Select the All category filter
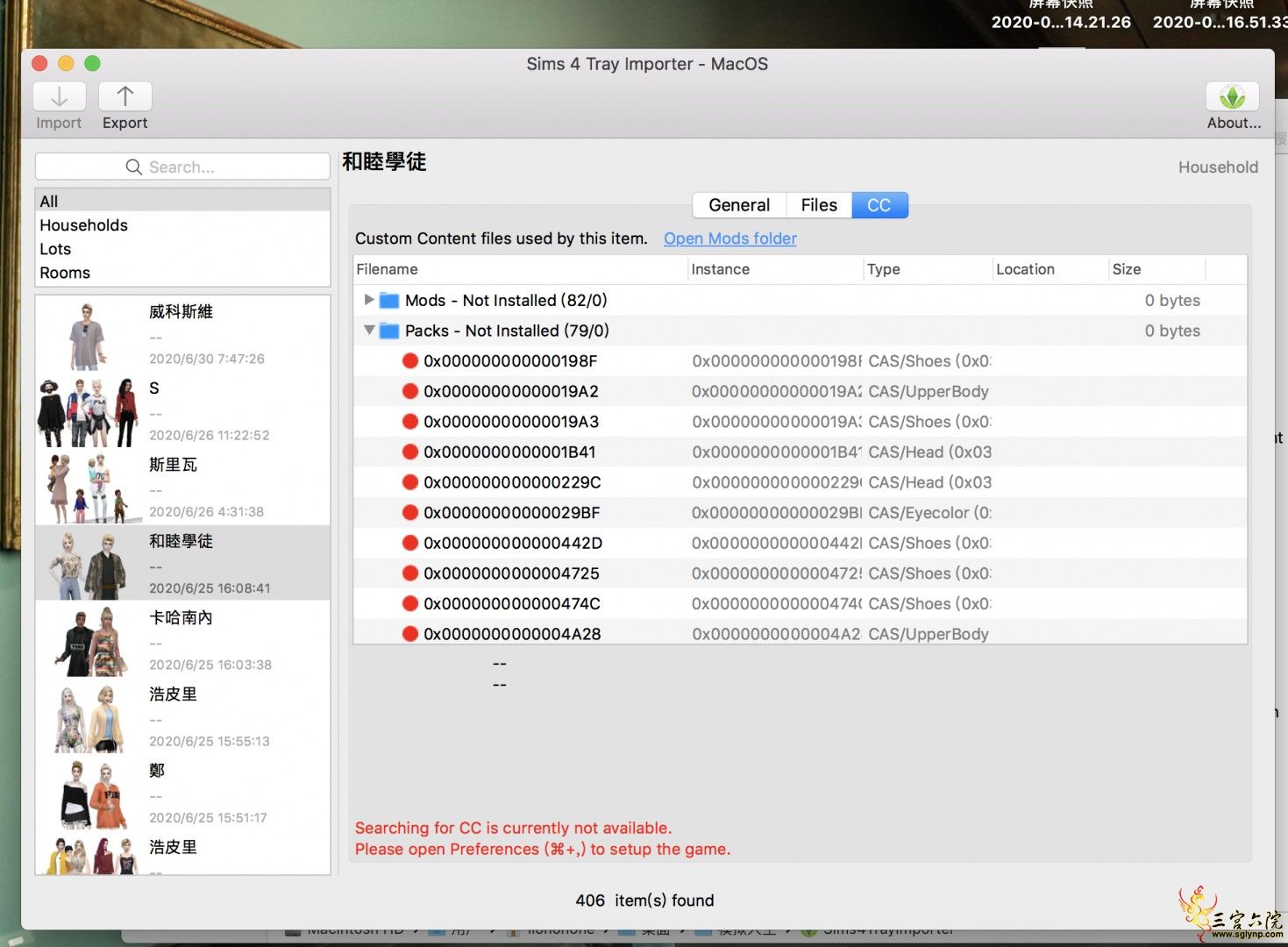Image resolution: width=1288 pixels, height=947 pixels. (182, 201)
